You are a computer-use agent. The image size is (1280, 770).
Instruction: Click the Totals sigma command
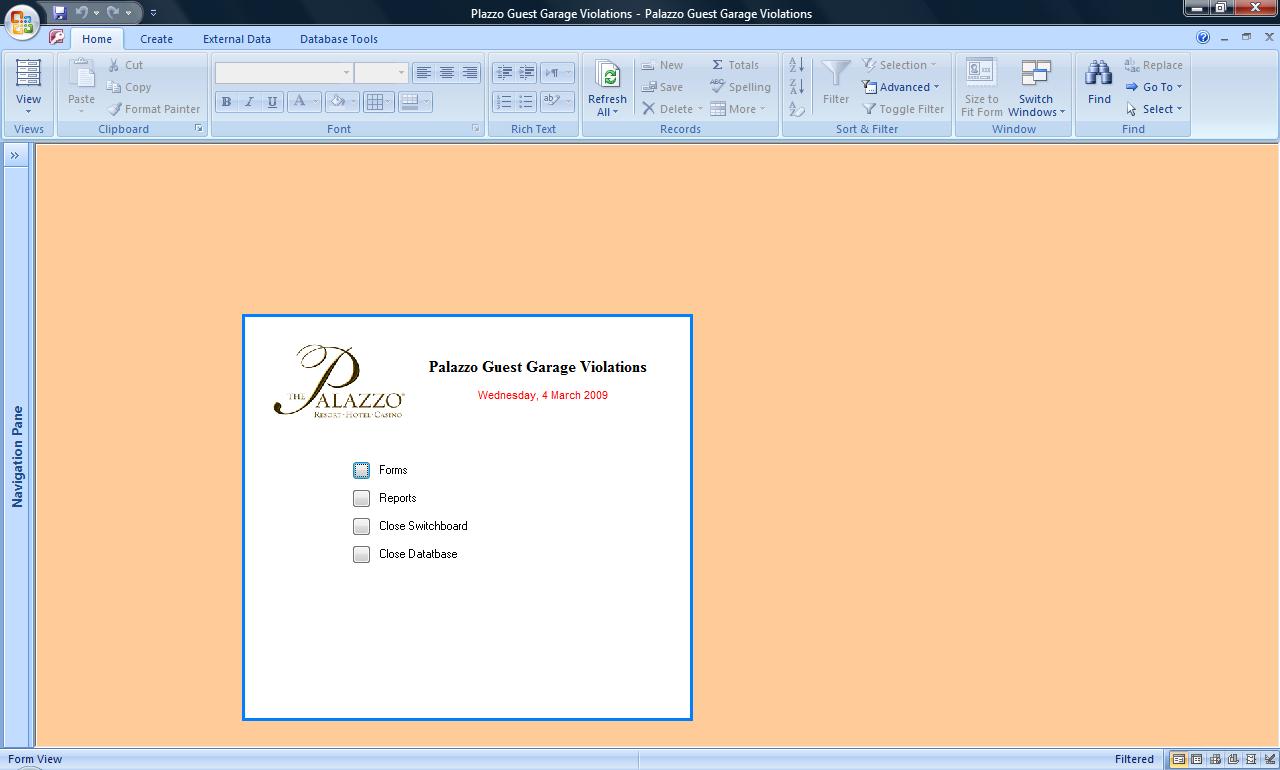click(x=735, y=65)
